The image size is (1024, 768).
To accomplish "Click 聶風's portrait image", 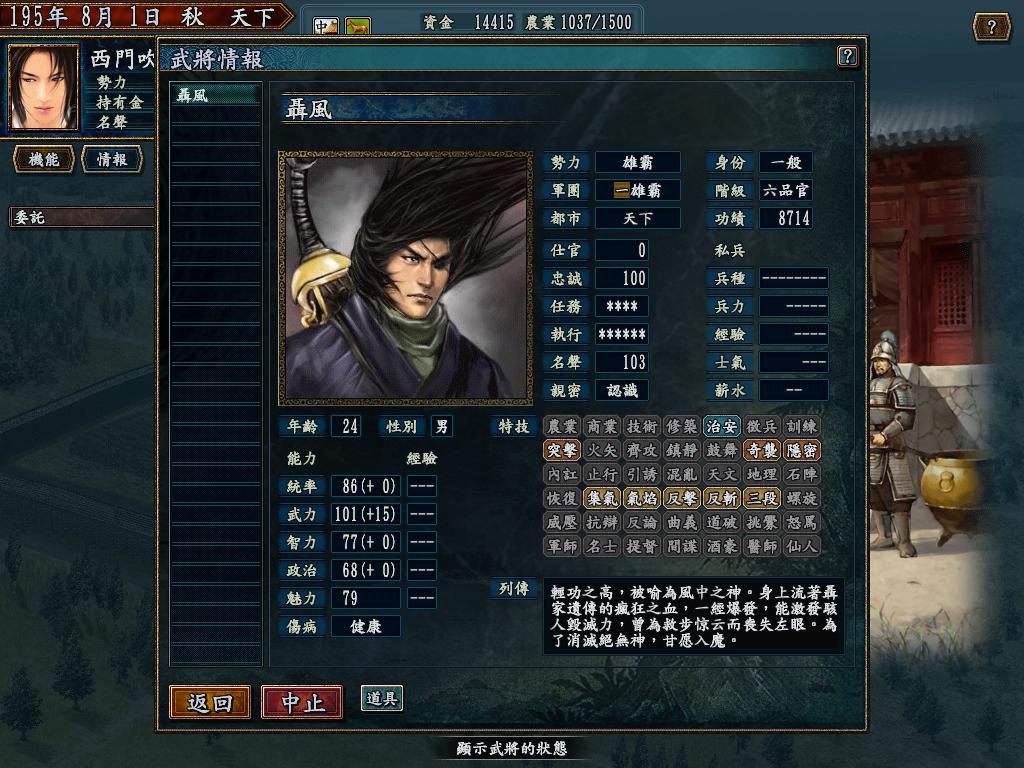I will coord(406,278).
